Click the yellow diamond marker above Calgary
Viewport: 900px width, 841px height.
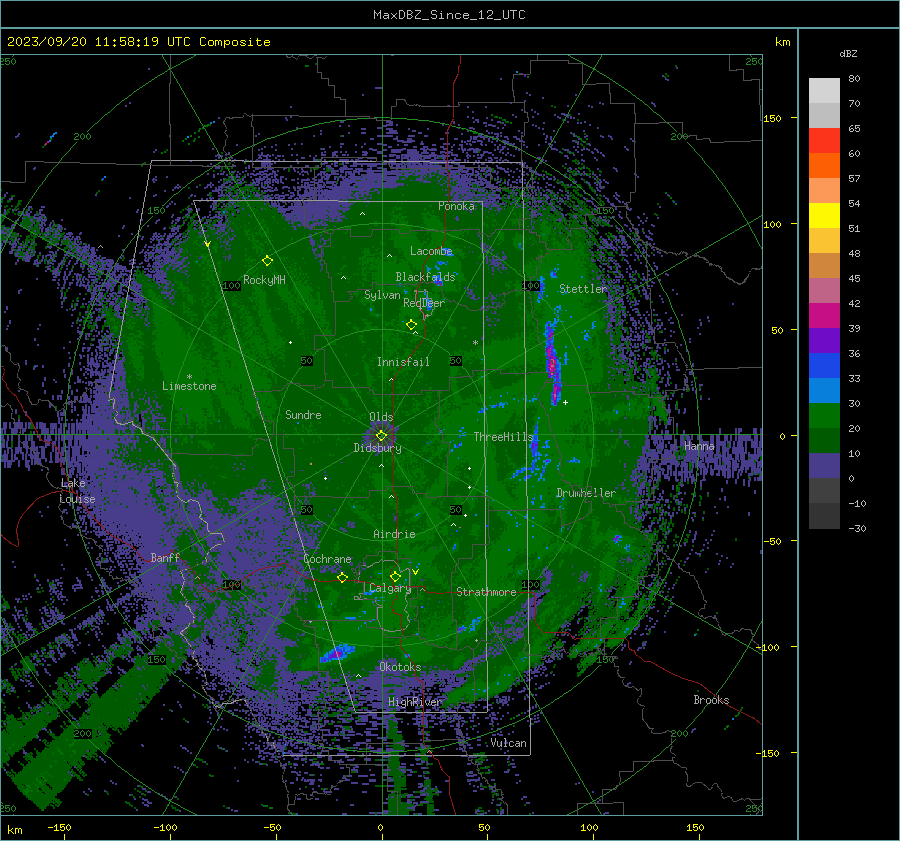point(395,576)
